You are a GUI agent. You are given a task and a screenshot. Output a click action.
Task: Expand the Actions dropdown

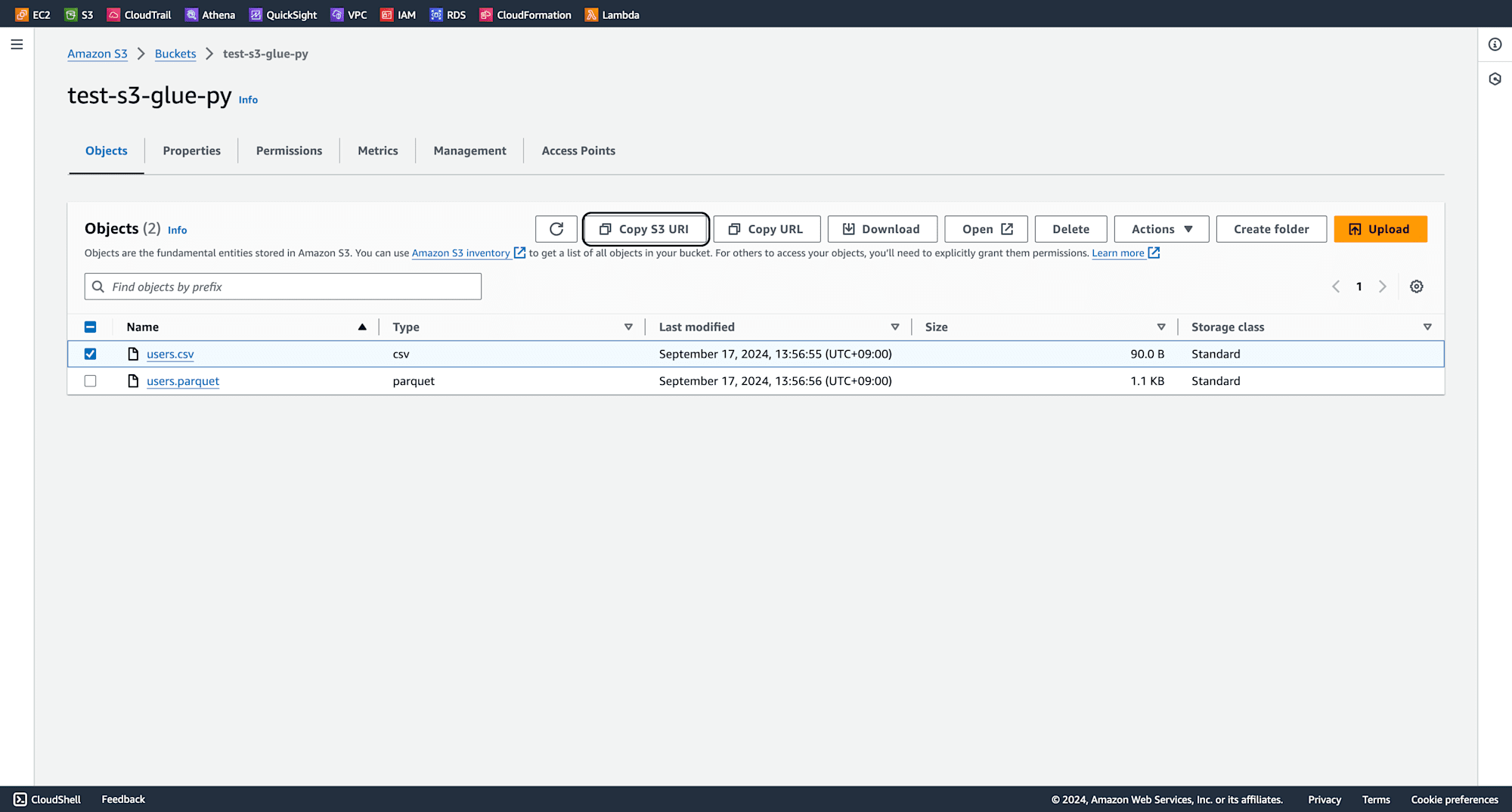1162,229
